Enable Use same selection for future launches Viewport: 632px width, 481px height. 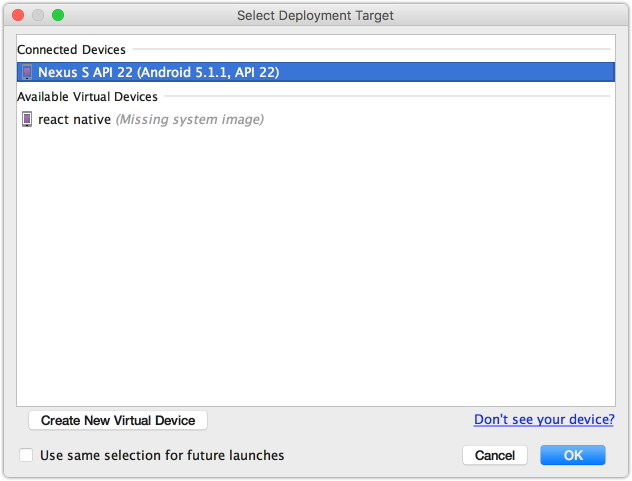[x=26, y=455]
